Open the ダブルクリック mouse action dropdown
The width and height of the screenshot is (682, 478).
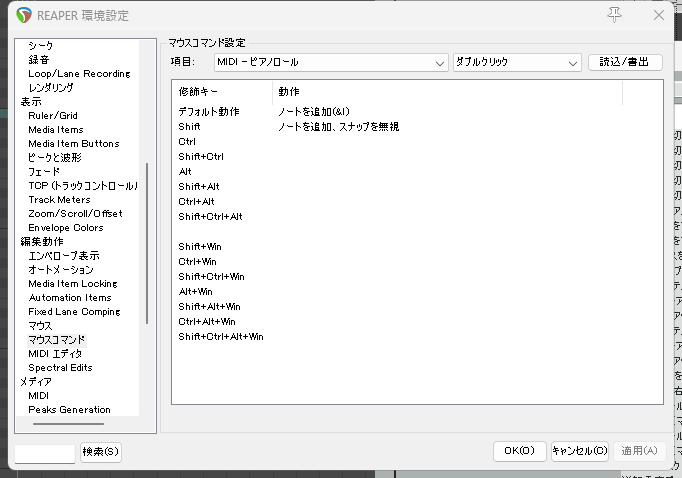coord(517,62)
